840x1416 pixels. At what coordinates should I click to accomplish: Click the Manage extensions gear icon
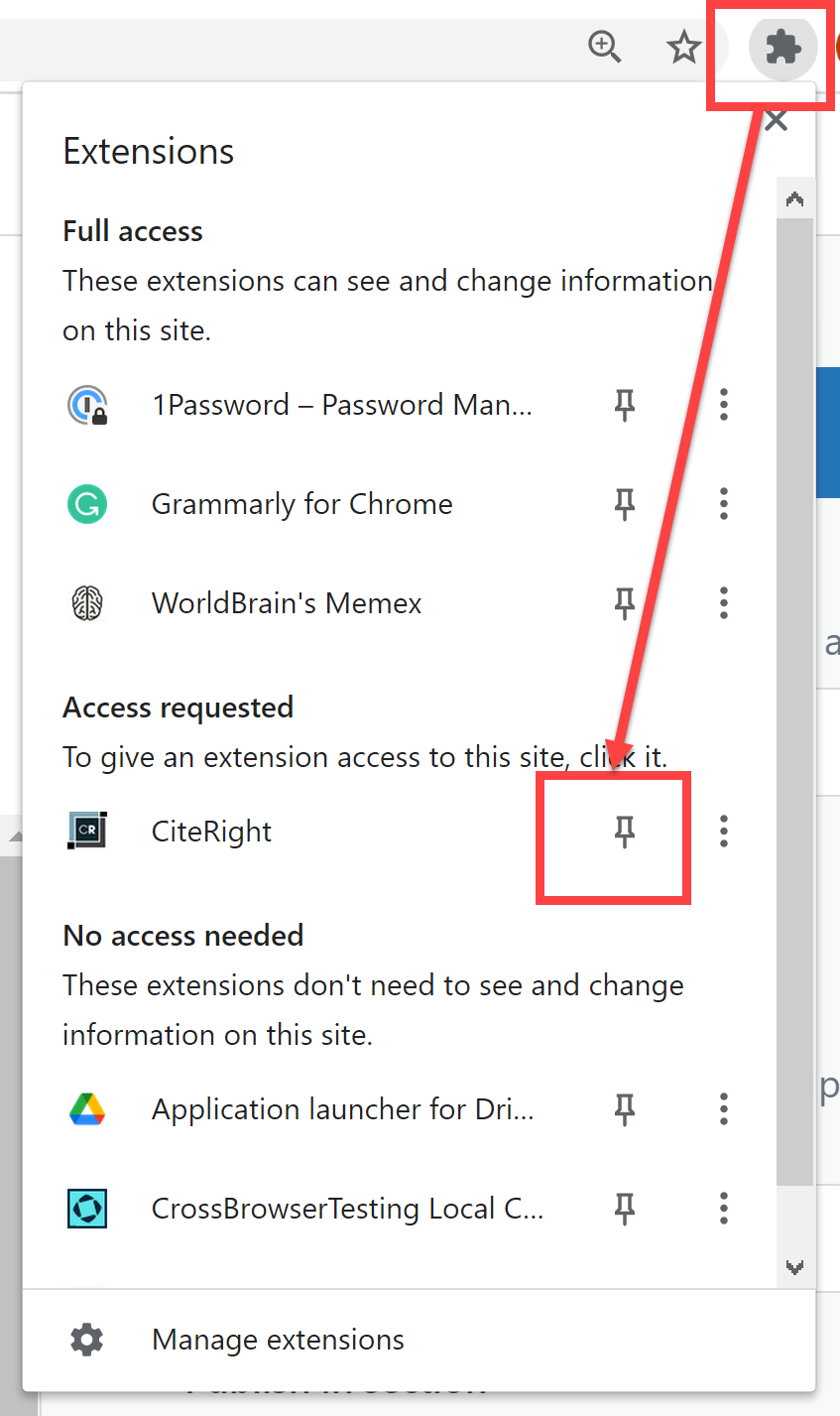click(87, 1340)
